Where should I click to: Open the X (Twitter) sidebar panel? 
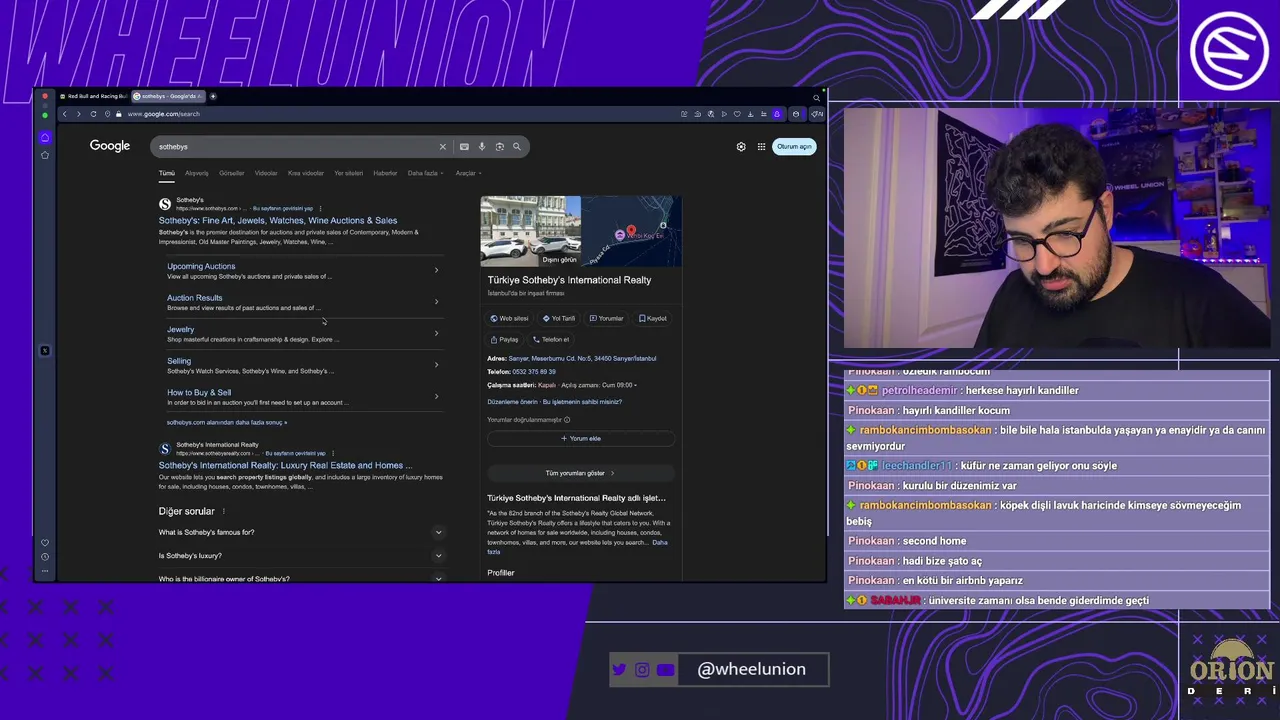tap(45, 351)
